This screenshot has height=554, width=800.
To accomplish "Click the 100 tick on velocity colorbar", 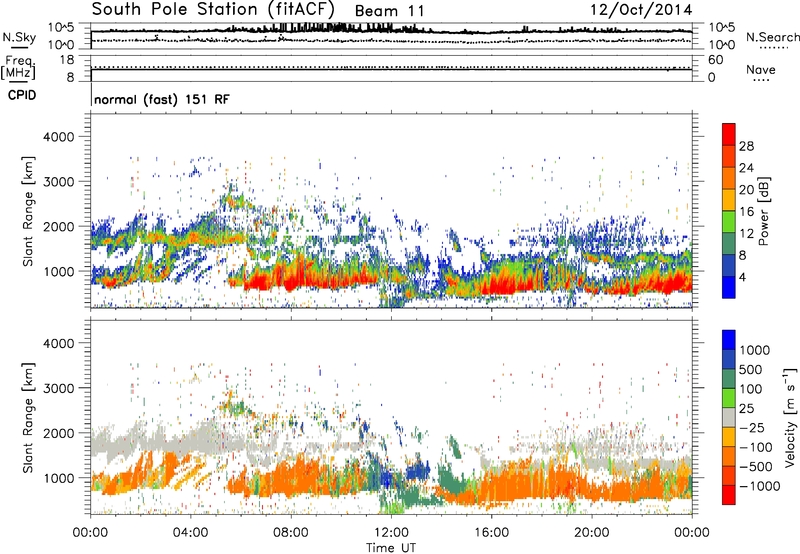I will click(751, 389).
